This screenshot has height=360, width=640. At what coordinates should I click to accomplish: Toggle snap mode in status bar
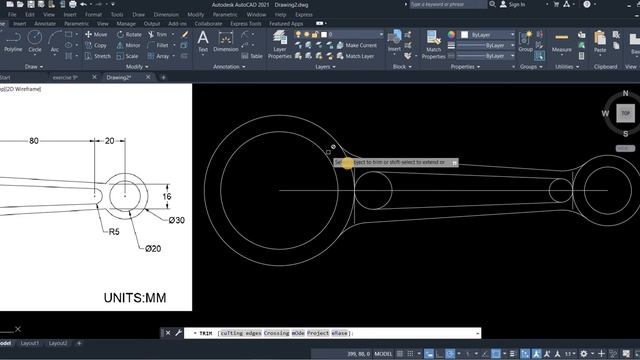[410, 353]
